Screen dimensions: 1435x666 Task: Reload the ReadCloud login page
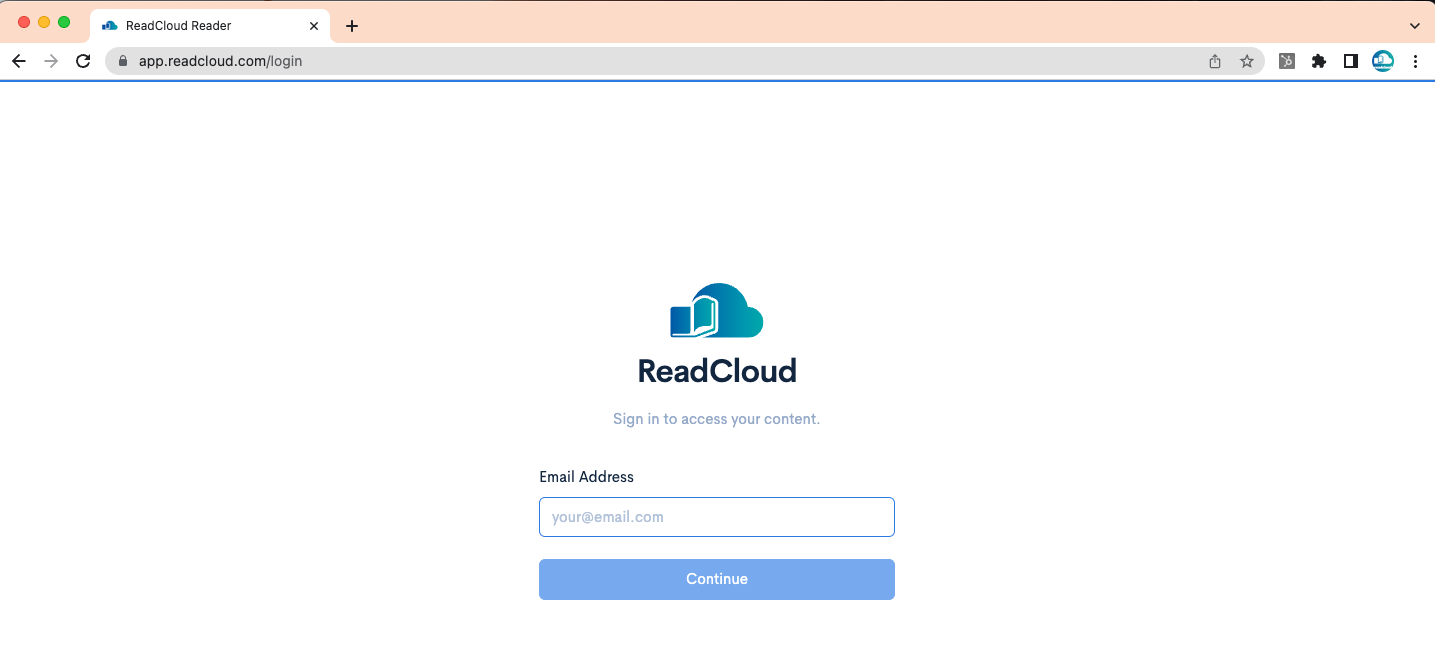83,61
